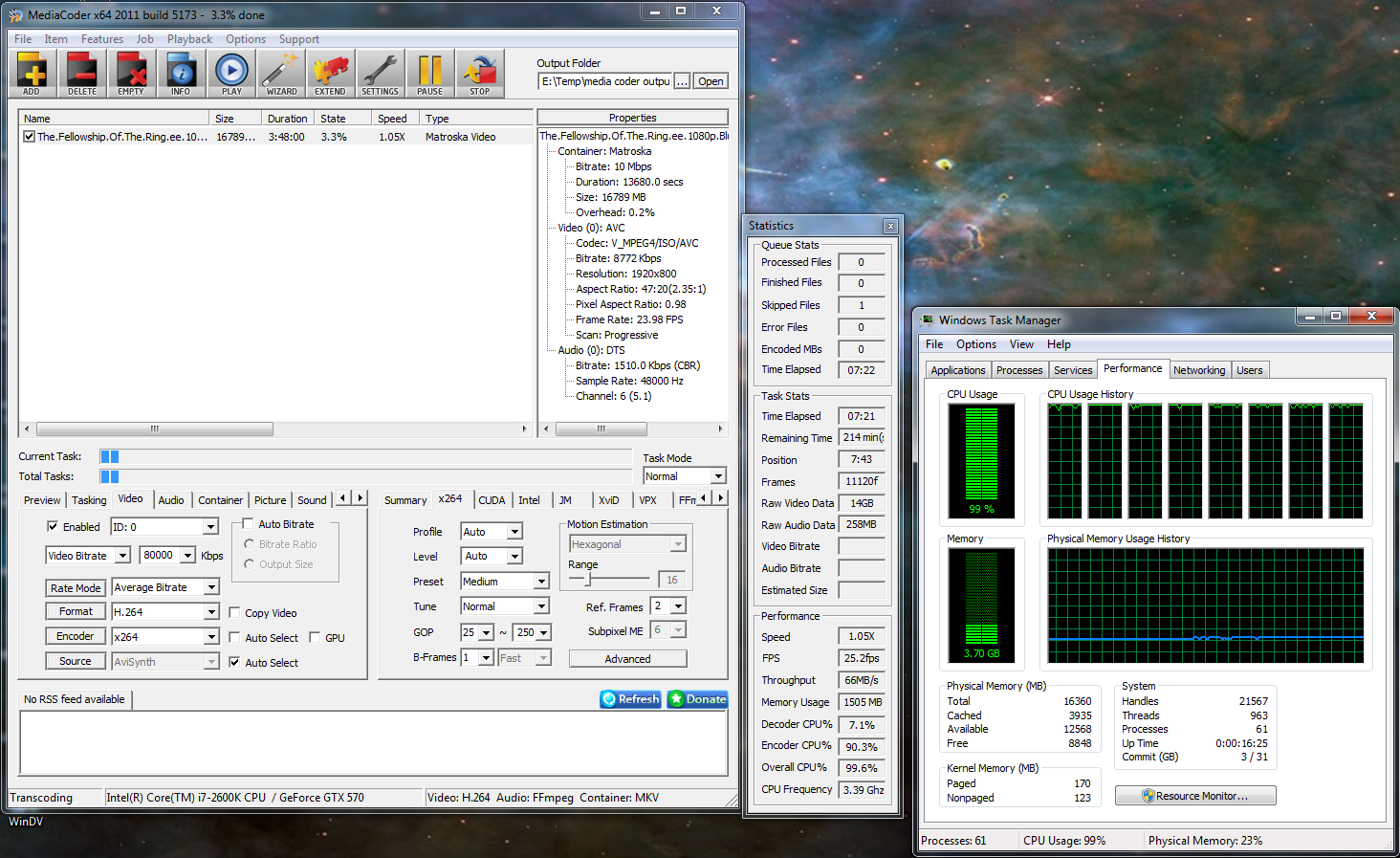The height and width of the screenshot is (858, 1400).
Task: Click the Advanced button
Action: click(x=627, y=659)
